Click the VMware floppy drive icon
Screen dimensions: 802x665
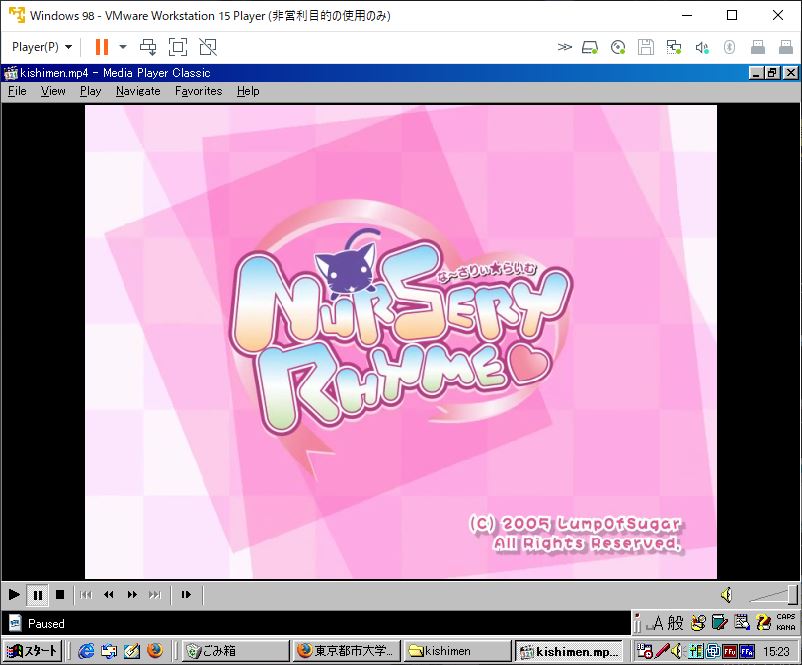click(645, 48)
